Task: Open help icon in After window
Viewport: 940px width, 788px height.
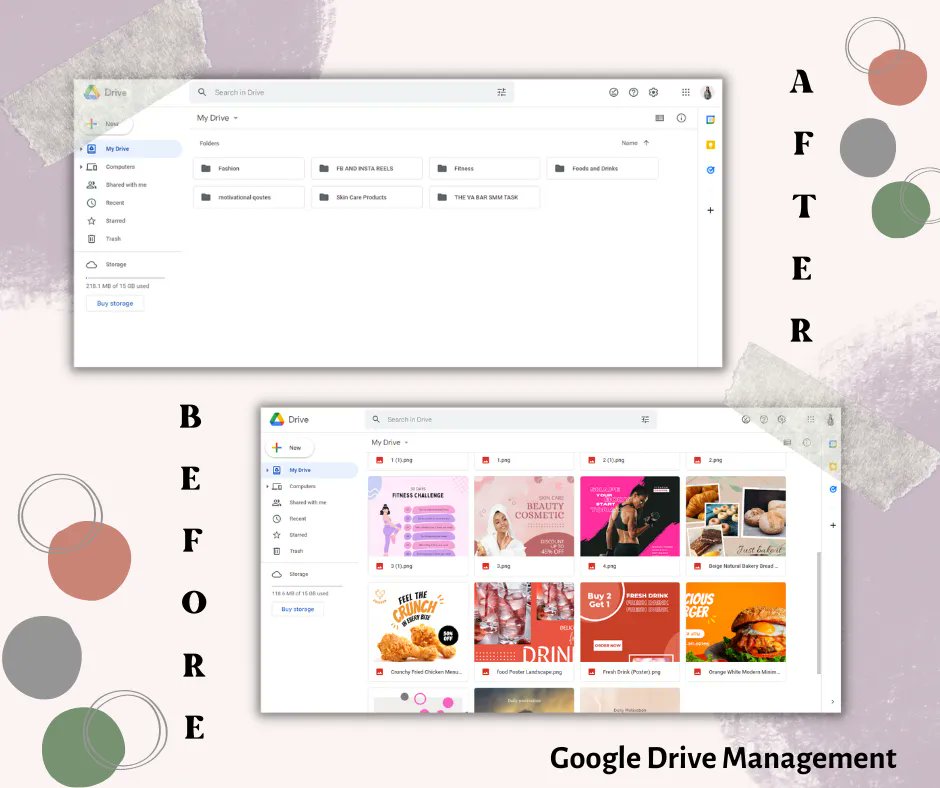Action: click(633, 92)
